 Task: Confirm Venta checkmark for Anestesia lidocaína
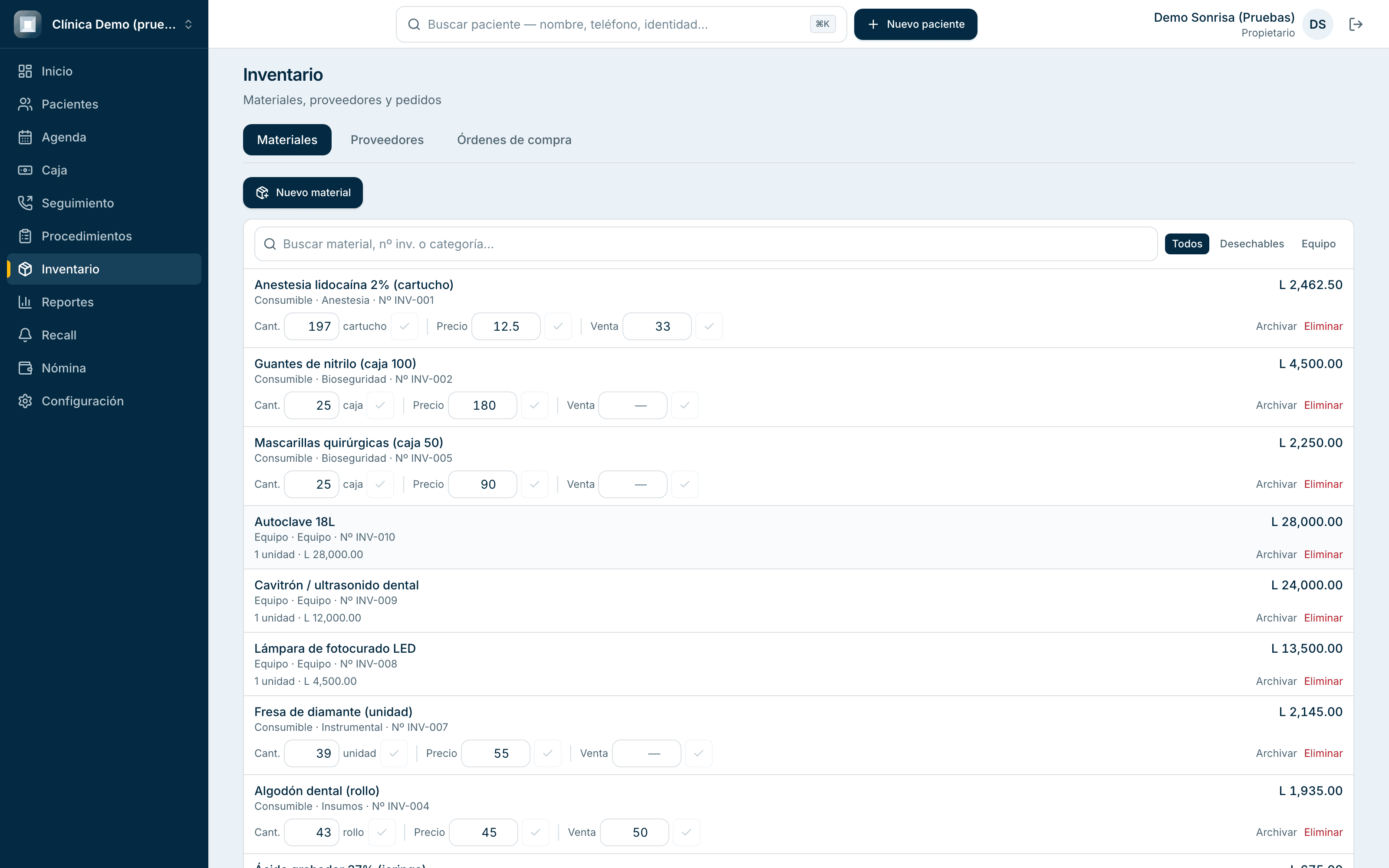[709, 326]
